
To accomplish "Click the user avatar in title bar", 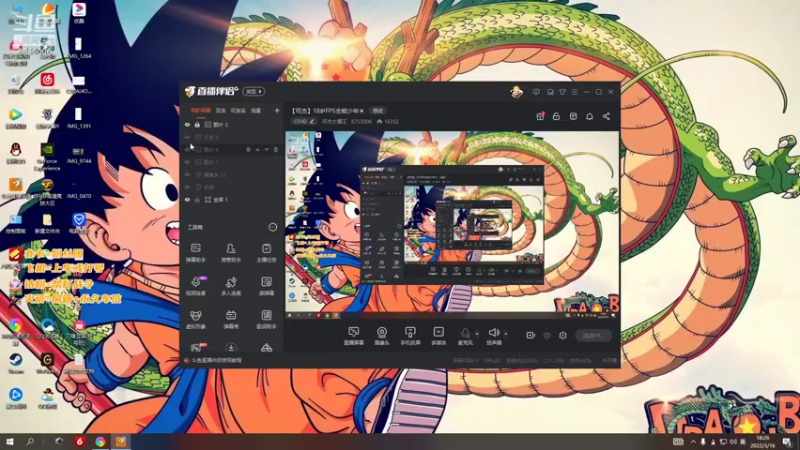I will click(516, 92).
